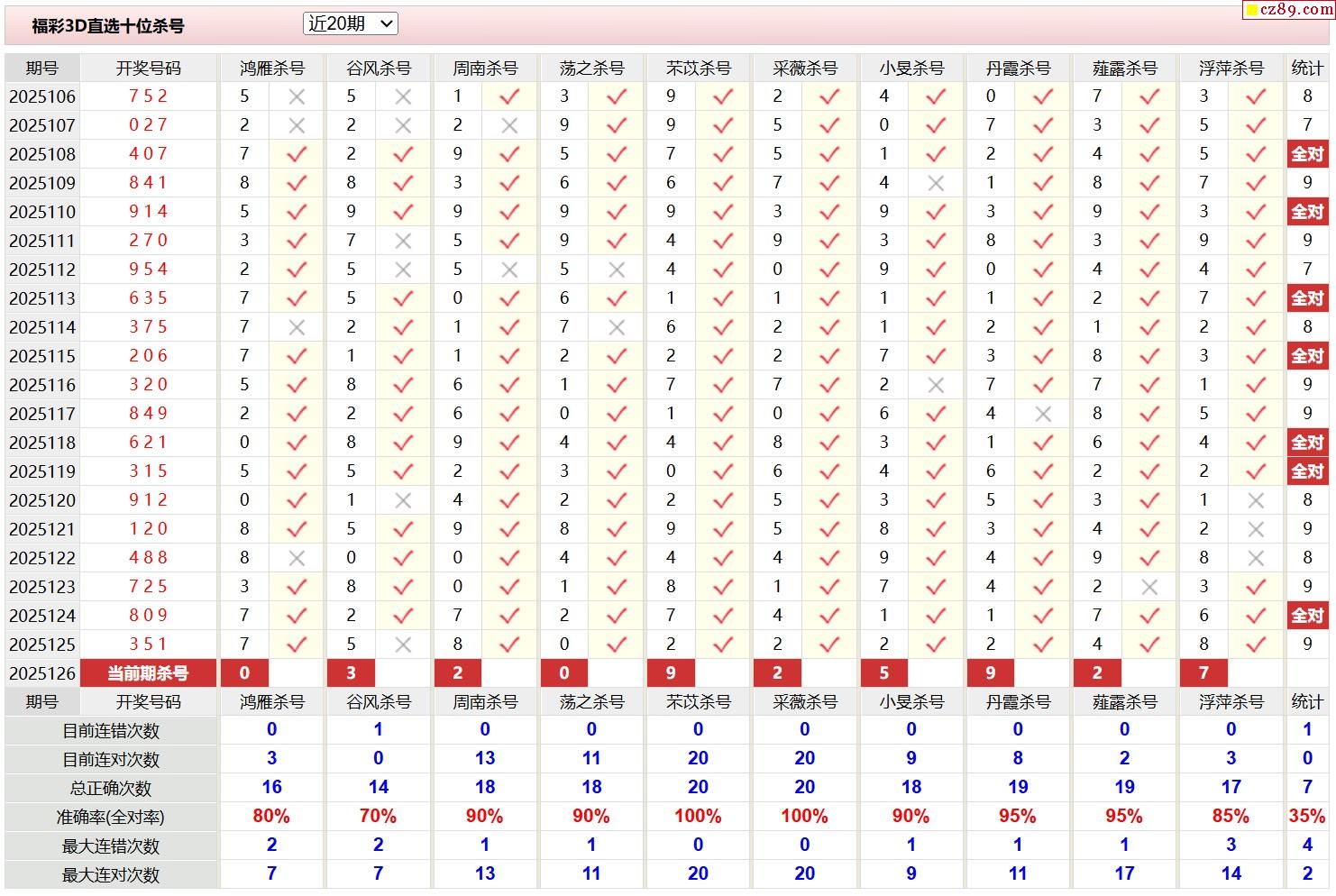Click the cross mark for 浮萍杀号 in row 2025121
The width and height of the screenshot is (1336, 896).
click(x=1256, y=529)
